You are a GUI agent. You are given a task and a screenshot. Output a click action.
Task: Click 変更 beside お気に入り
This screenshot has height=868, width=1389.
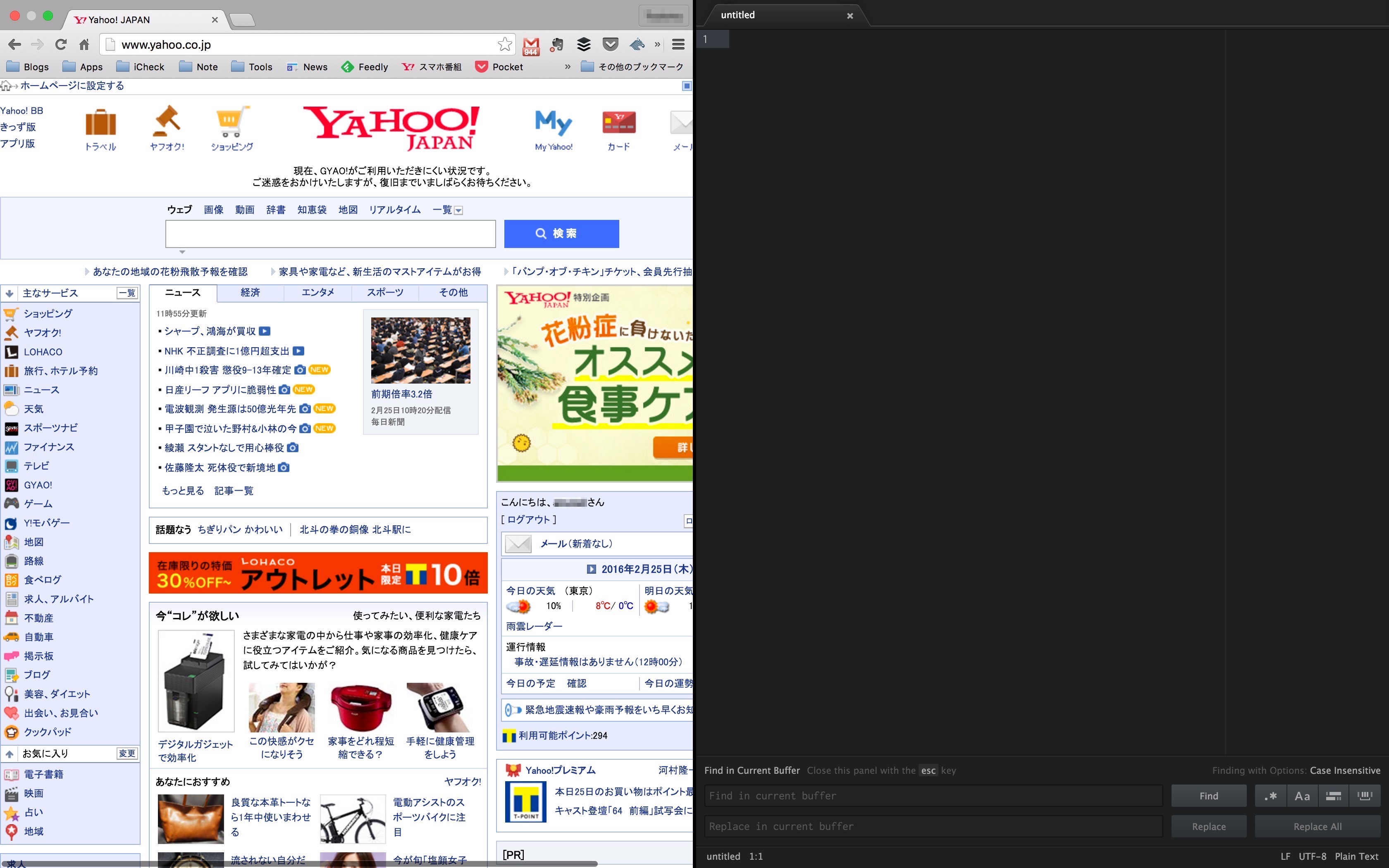click(x=127, y=754)
